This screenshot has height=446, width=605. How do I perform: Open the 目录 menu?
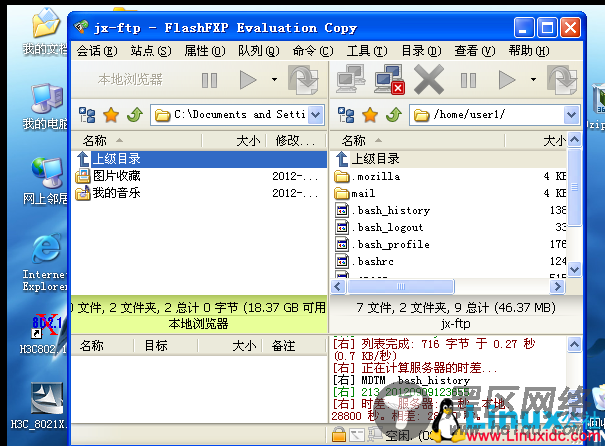tap(421, 51)
